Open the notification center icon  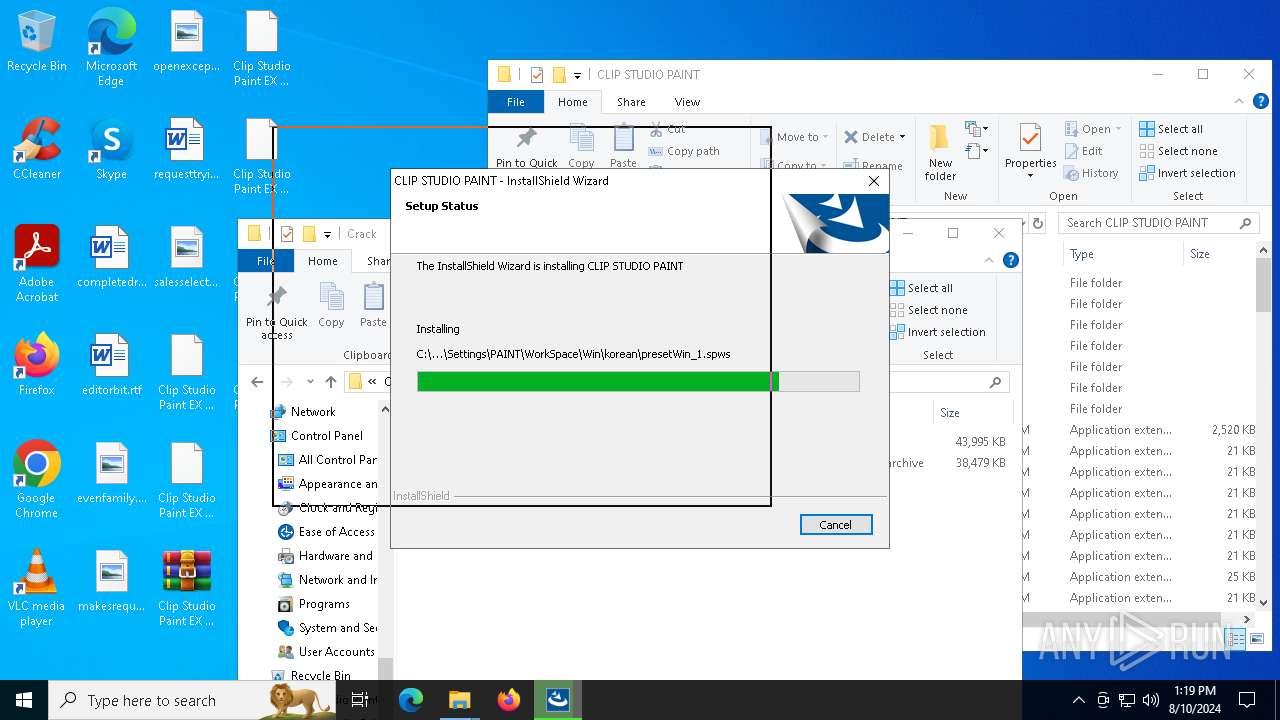[x=1247, y=700]
